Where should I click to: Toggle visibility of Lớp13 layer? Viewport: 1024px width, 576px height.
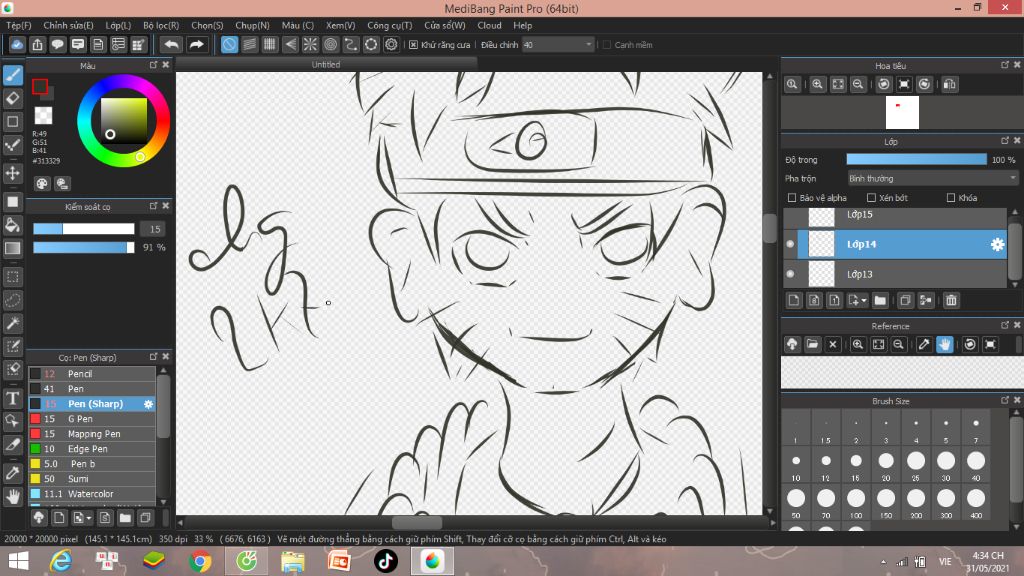(x=790, y=274)
